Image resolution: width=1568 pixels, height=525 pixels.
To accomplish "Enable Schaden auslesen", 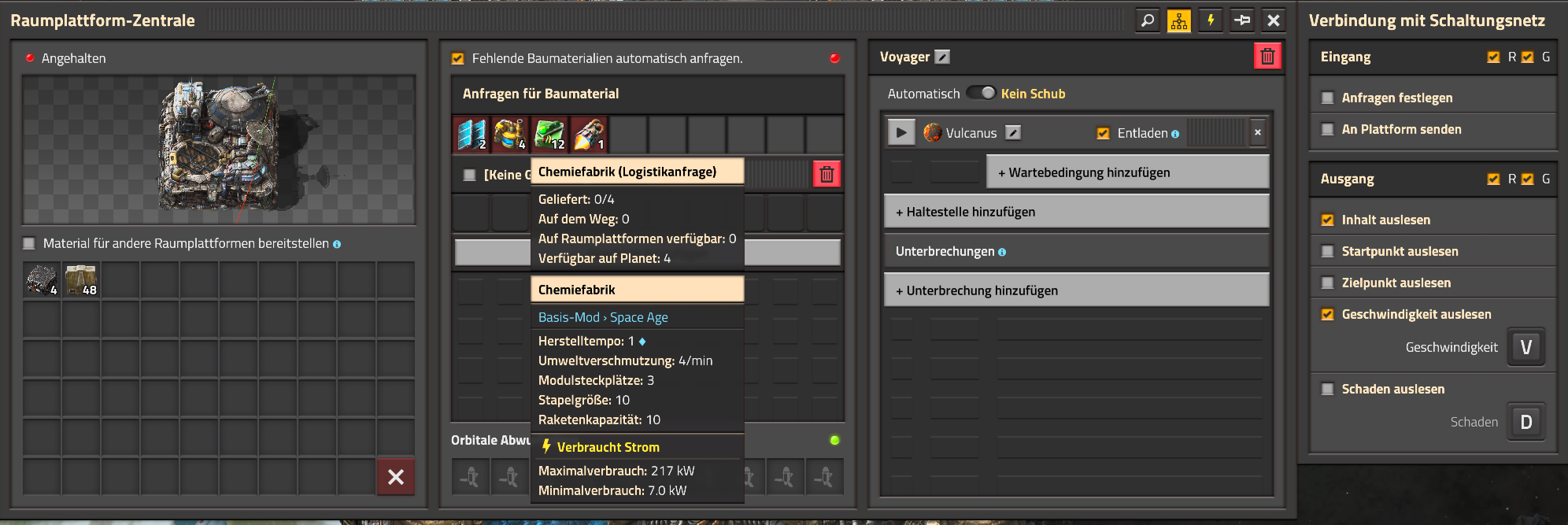I will pos(1328,389).
